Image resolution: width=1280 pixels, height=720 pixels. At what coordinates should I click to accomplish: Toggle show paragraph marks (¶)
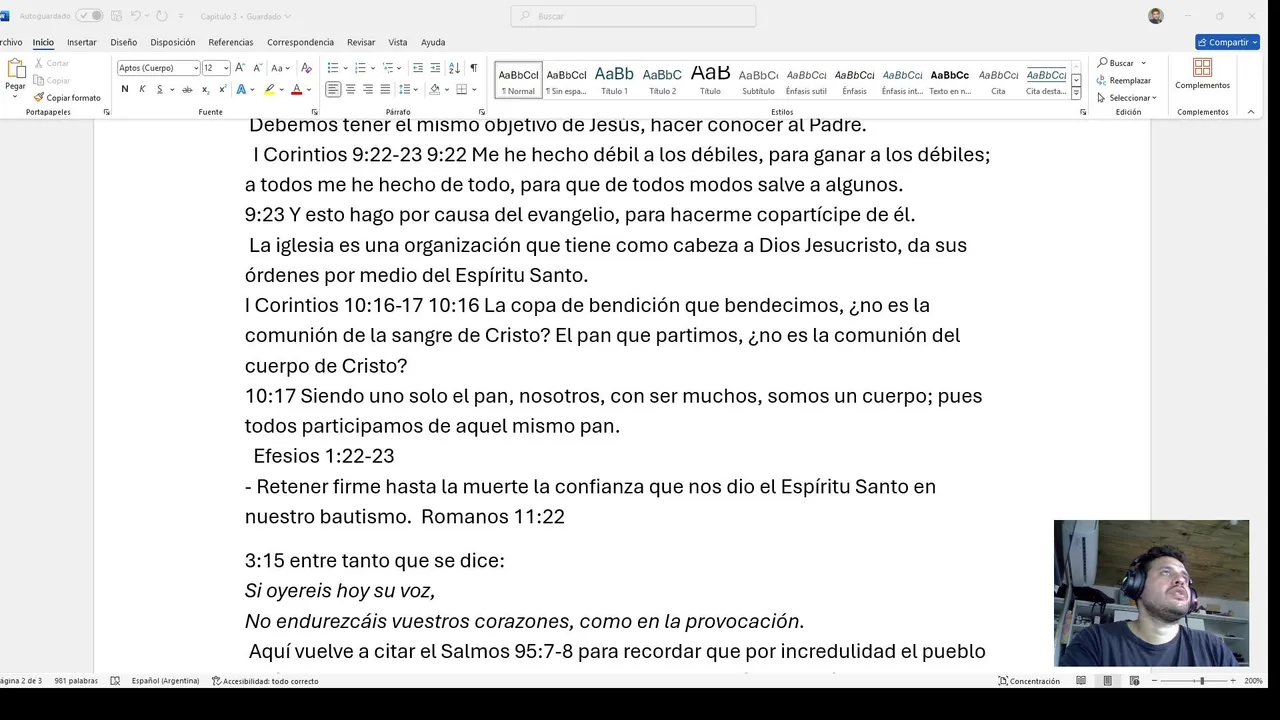click(x=473, y=68)
